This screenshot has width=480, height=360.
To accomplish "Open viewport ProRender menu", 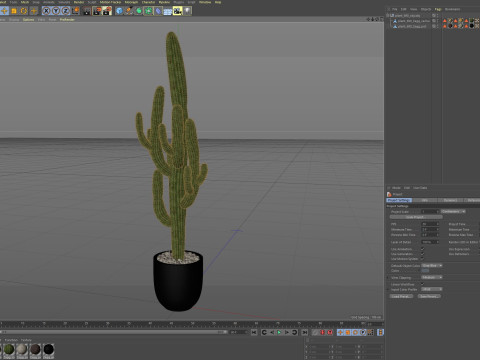I will 67,20.
